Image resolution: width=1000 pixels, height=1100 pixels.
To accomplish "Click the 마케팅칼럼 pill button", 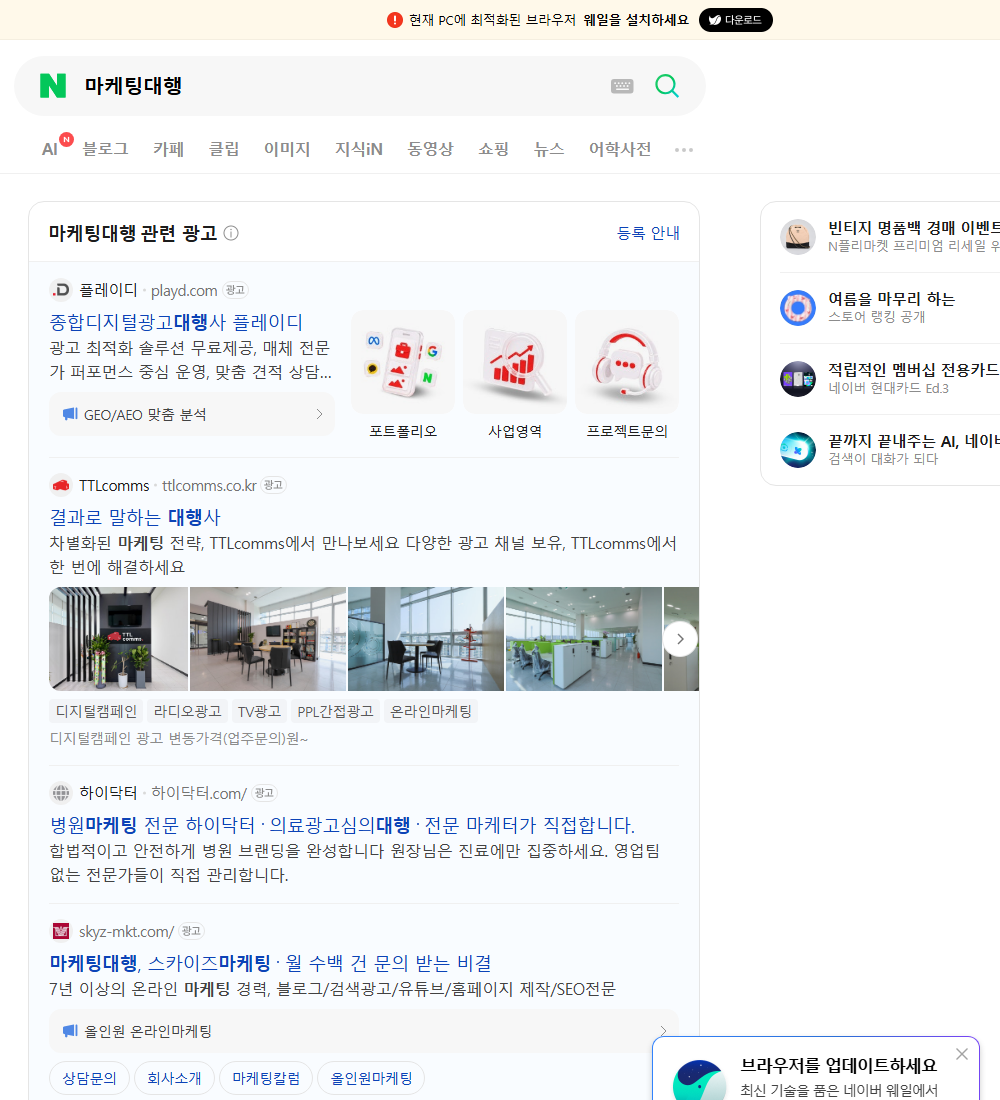I will [x=266, y=1078].
